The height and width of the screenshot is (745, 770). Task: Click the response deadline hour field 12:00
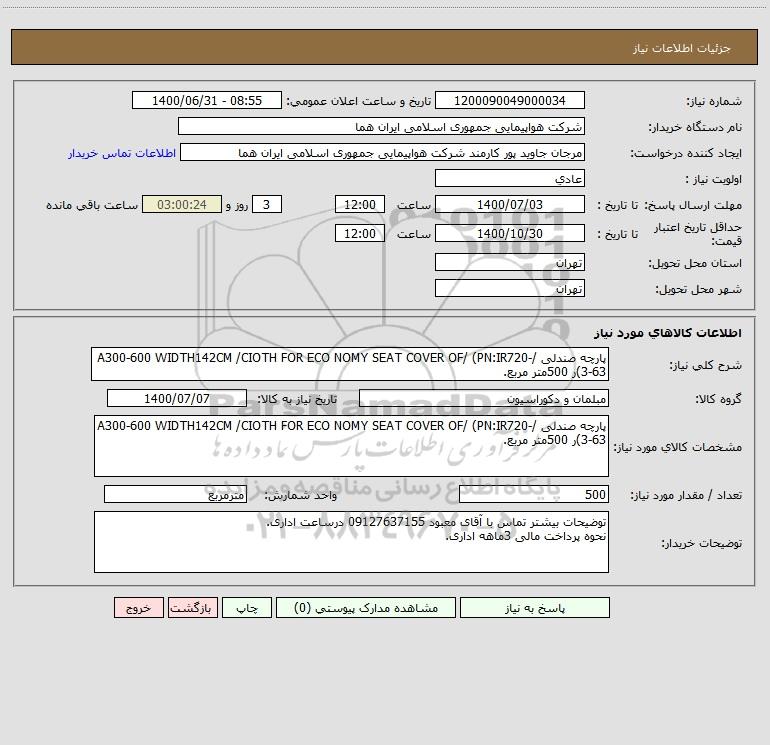(x=359, y=205)
